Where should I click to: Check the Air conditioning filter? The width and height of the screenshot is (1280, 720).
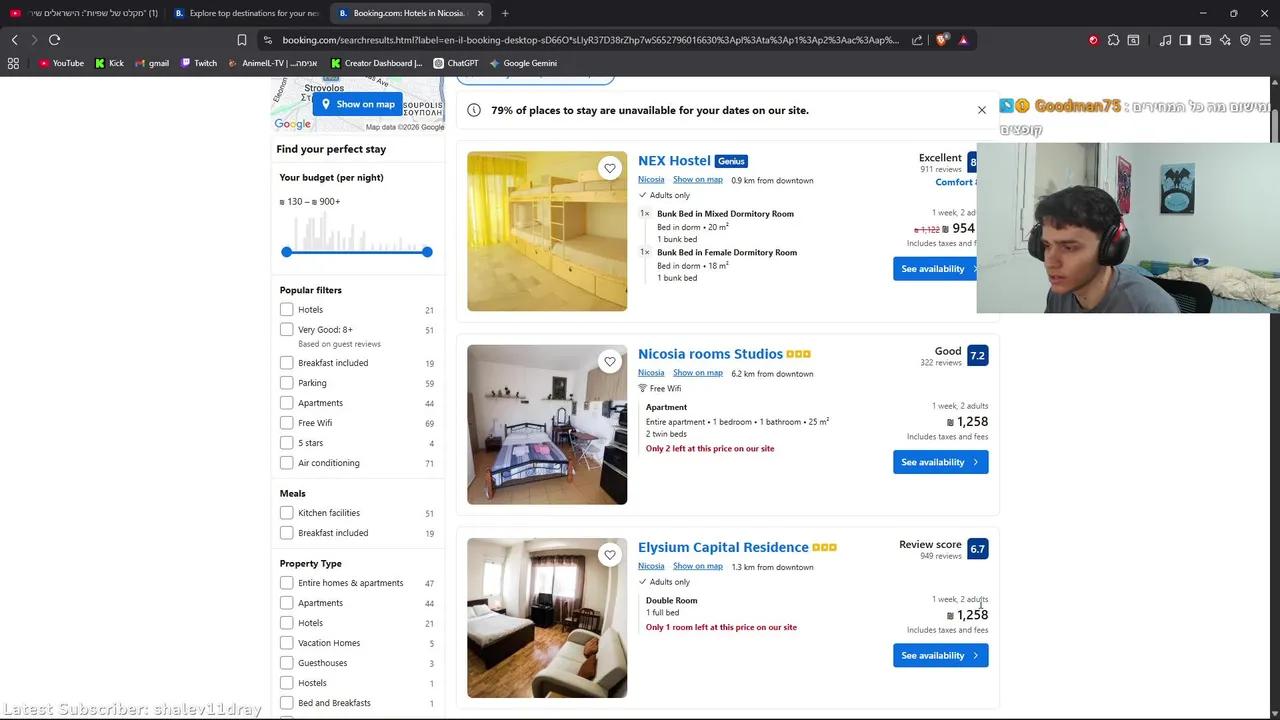pos(287,463)
